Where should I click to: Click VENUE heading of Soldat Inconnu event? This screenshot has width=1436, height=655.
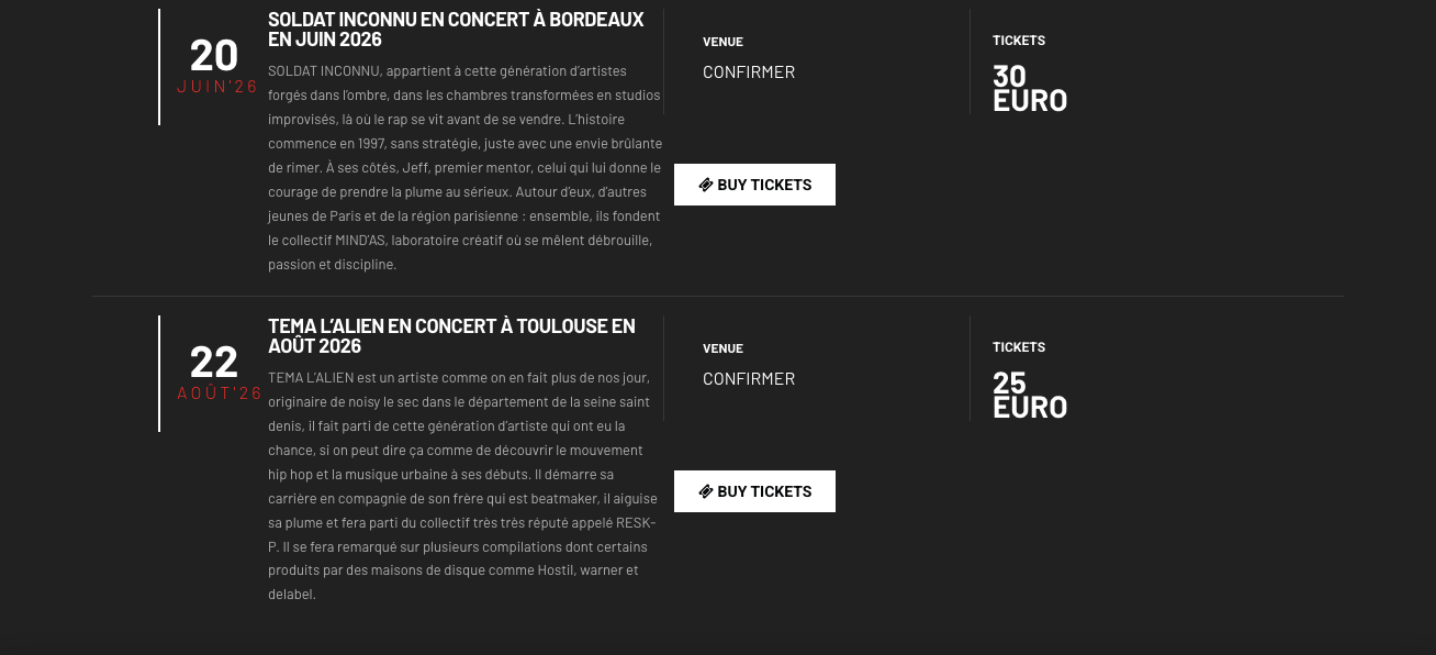[723, 42]
